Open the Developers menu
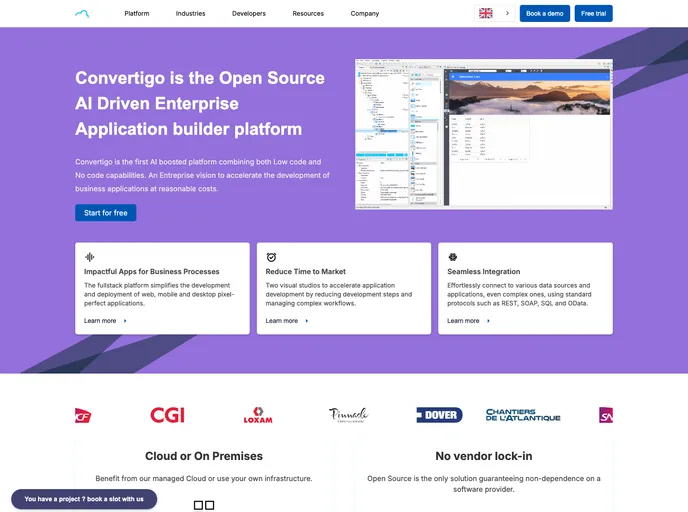 point(249,14)
